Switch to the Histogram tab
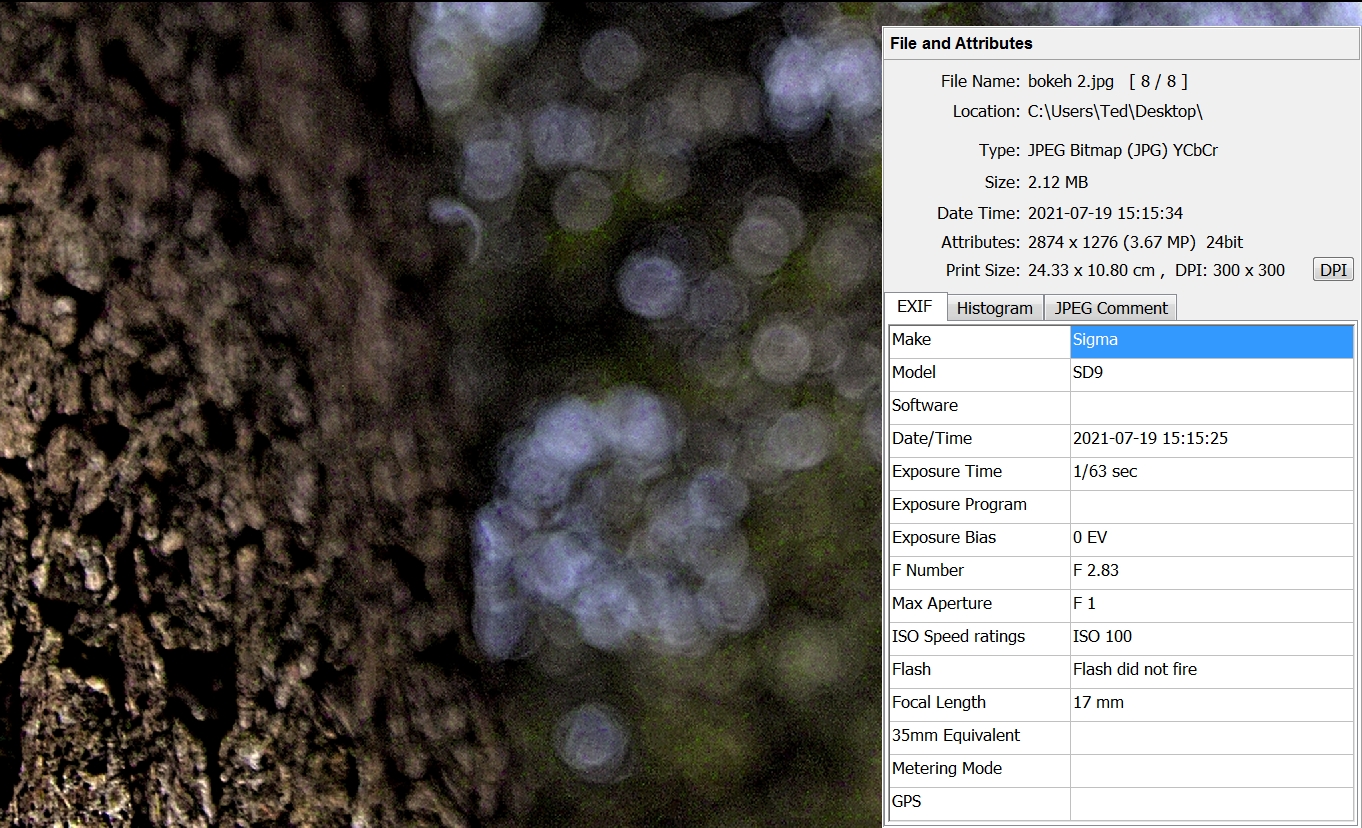 tap(994, 308)
